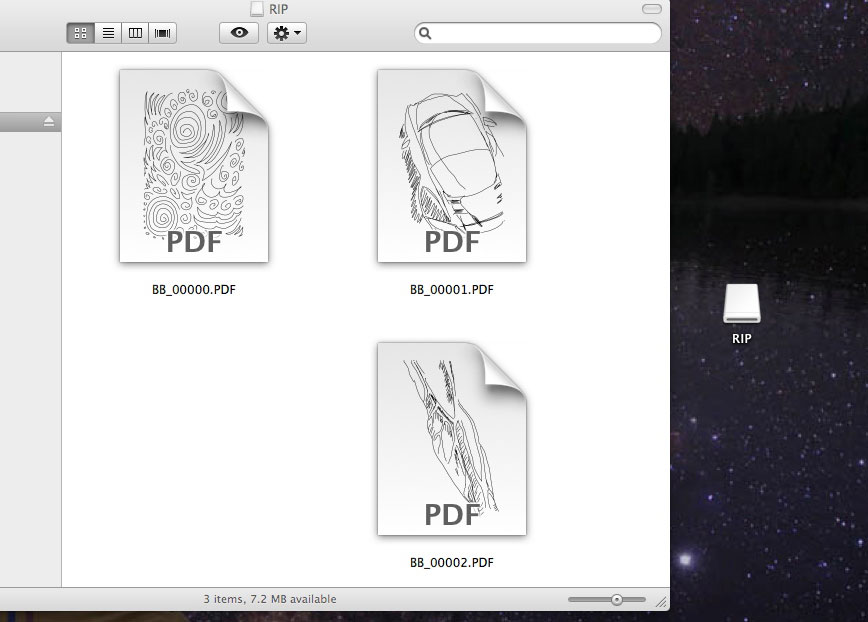
Task: Switch Finder to list view
Action: [108, 33]
